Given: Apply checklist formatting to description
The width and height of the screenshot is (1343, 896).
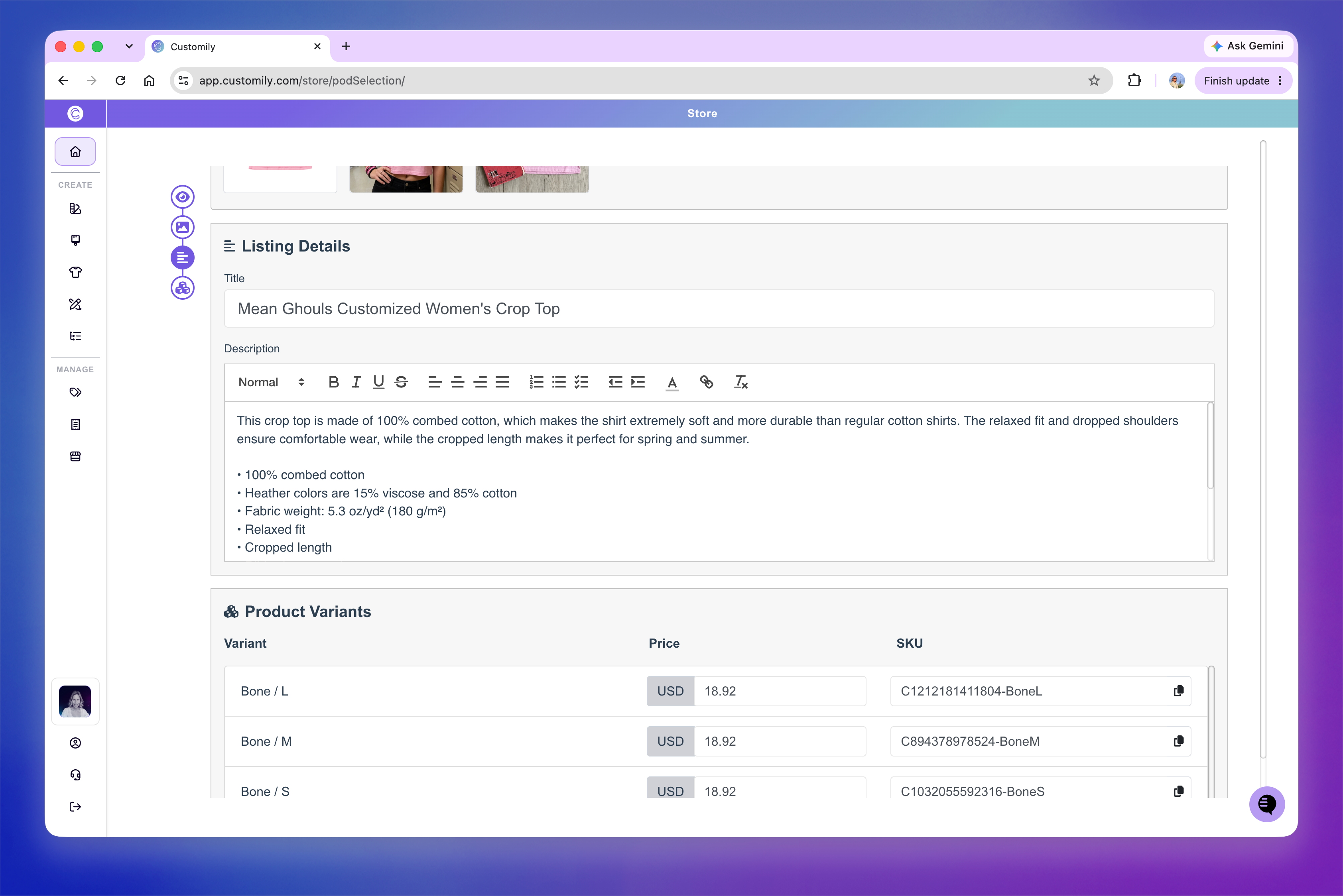Looking at the screenshot, I should (x=581, y=382).
